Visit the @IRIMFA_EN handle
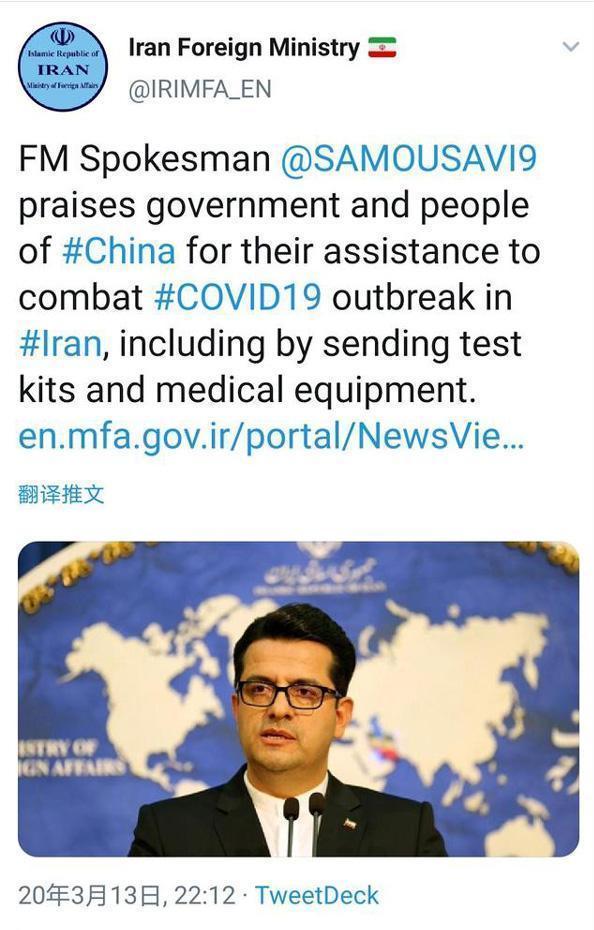Viewport: 594px width, 930px height. [200, 90]
